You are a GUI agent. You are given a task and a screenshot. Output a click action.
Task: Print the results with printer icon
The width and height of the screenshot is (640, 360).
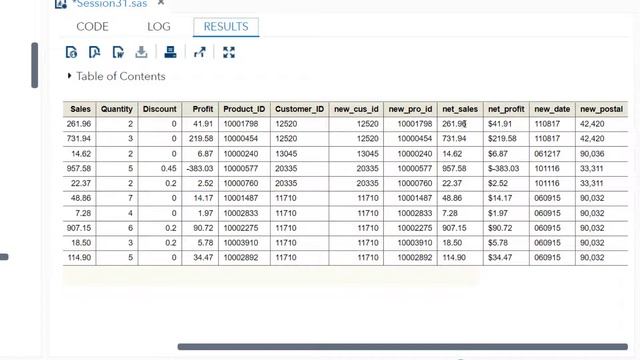pos(170,52)
